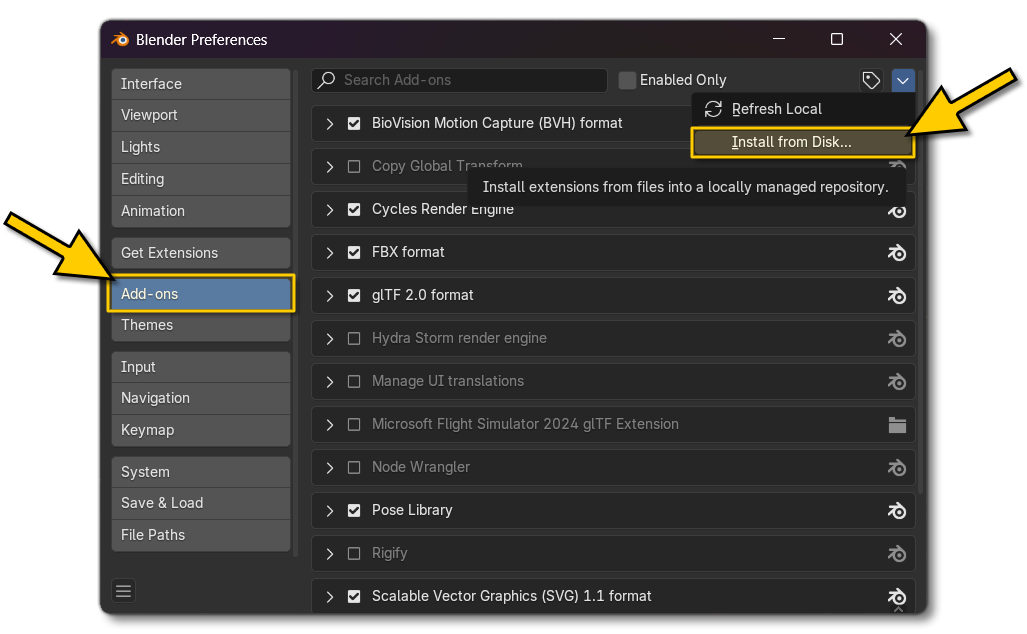The height and width of the screenshot is (634, 1027).
Task: Open the Keymap preferences
Action: coord(200,430)
